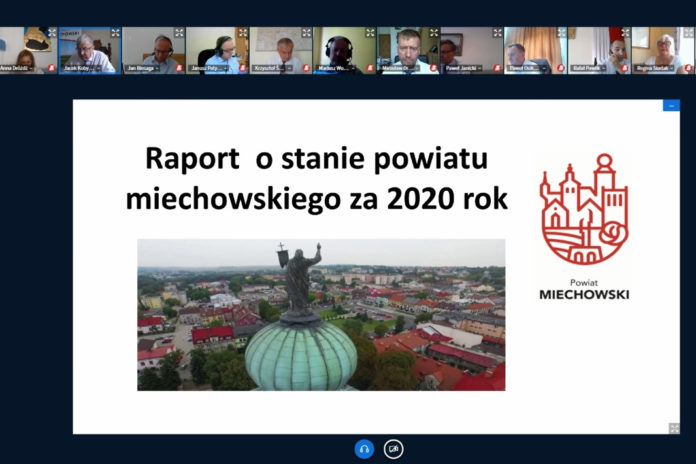Image resolution: width=696 pixels, height=464 pixels.
Task: Click Rafał Pawełk's muted microphone indicator
Action: coord(624,68)
